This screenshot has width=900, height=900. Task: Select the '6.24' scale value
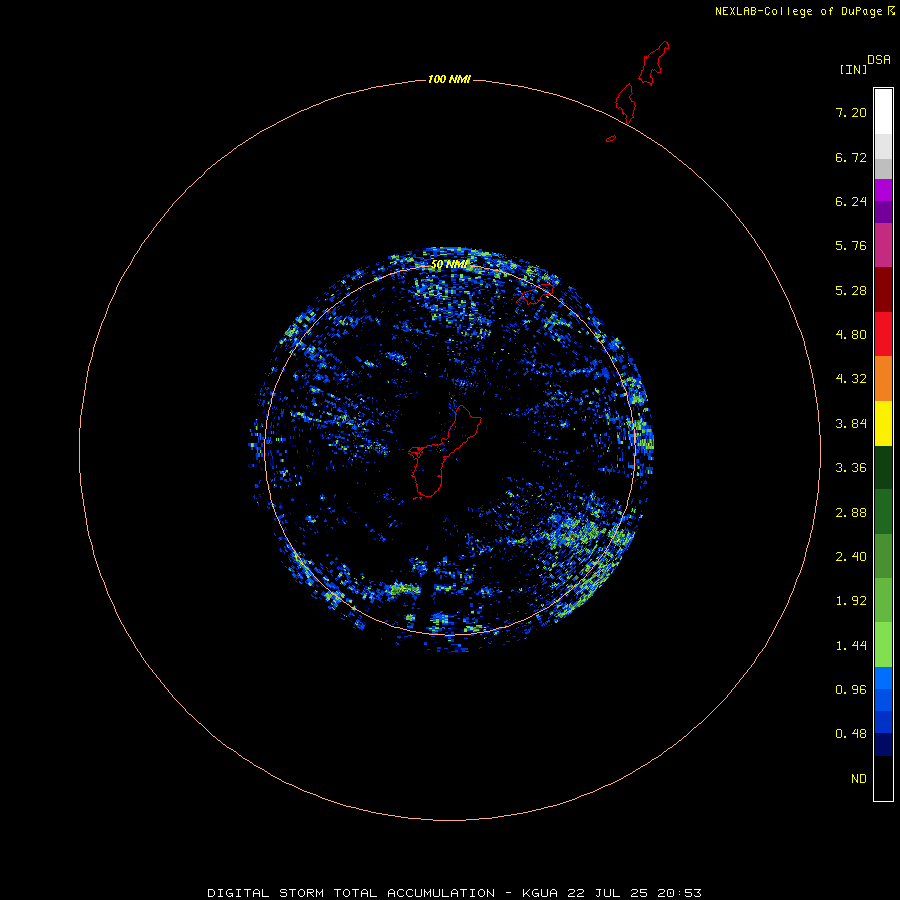[x=851, y=201]
